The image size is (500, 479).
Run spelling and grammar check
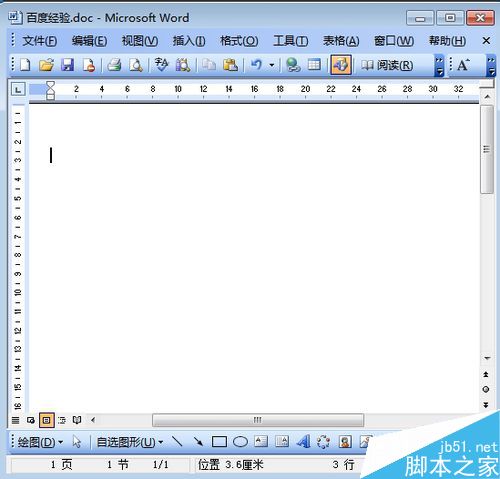[162, 65]
